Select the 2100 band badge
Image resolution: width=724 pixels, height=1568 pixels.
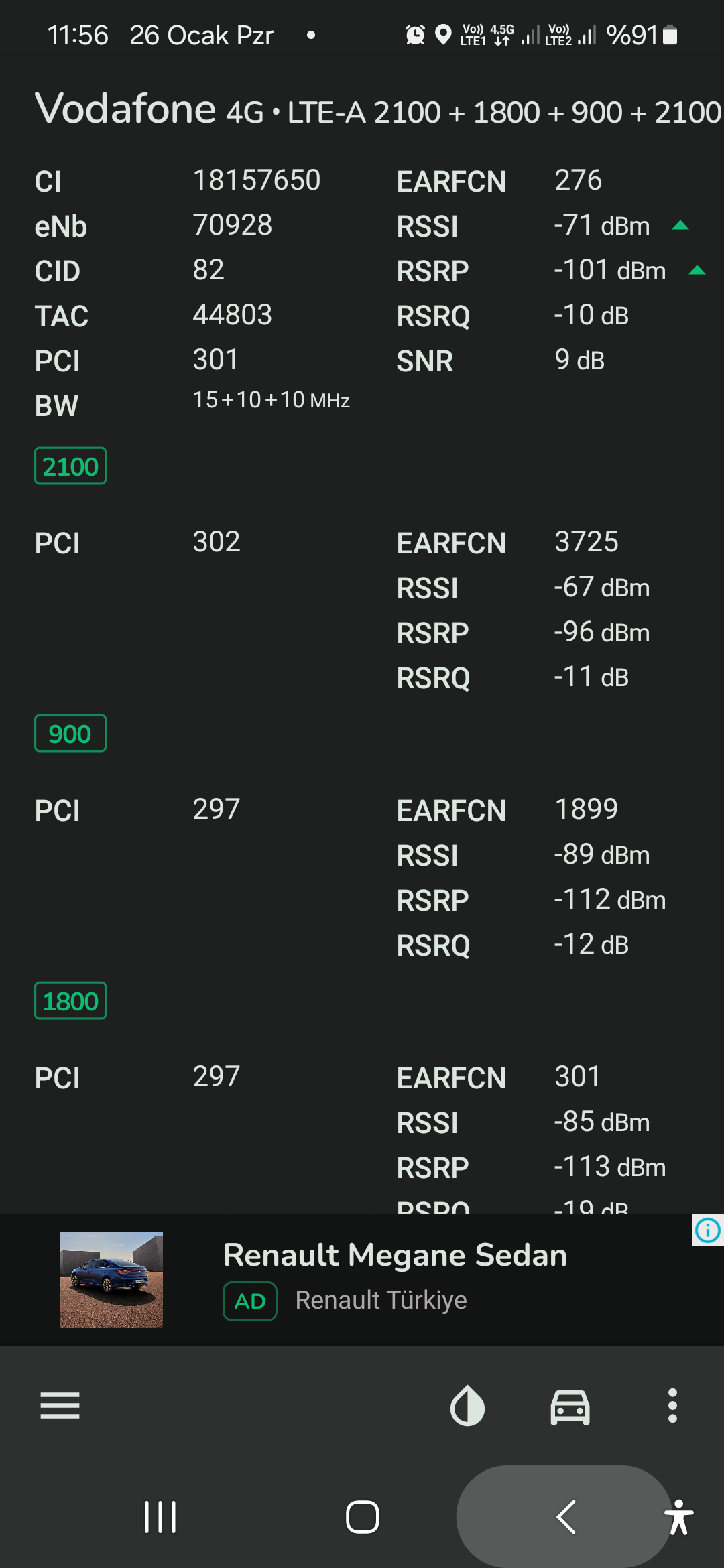tap(70, 466)
